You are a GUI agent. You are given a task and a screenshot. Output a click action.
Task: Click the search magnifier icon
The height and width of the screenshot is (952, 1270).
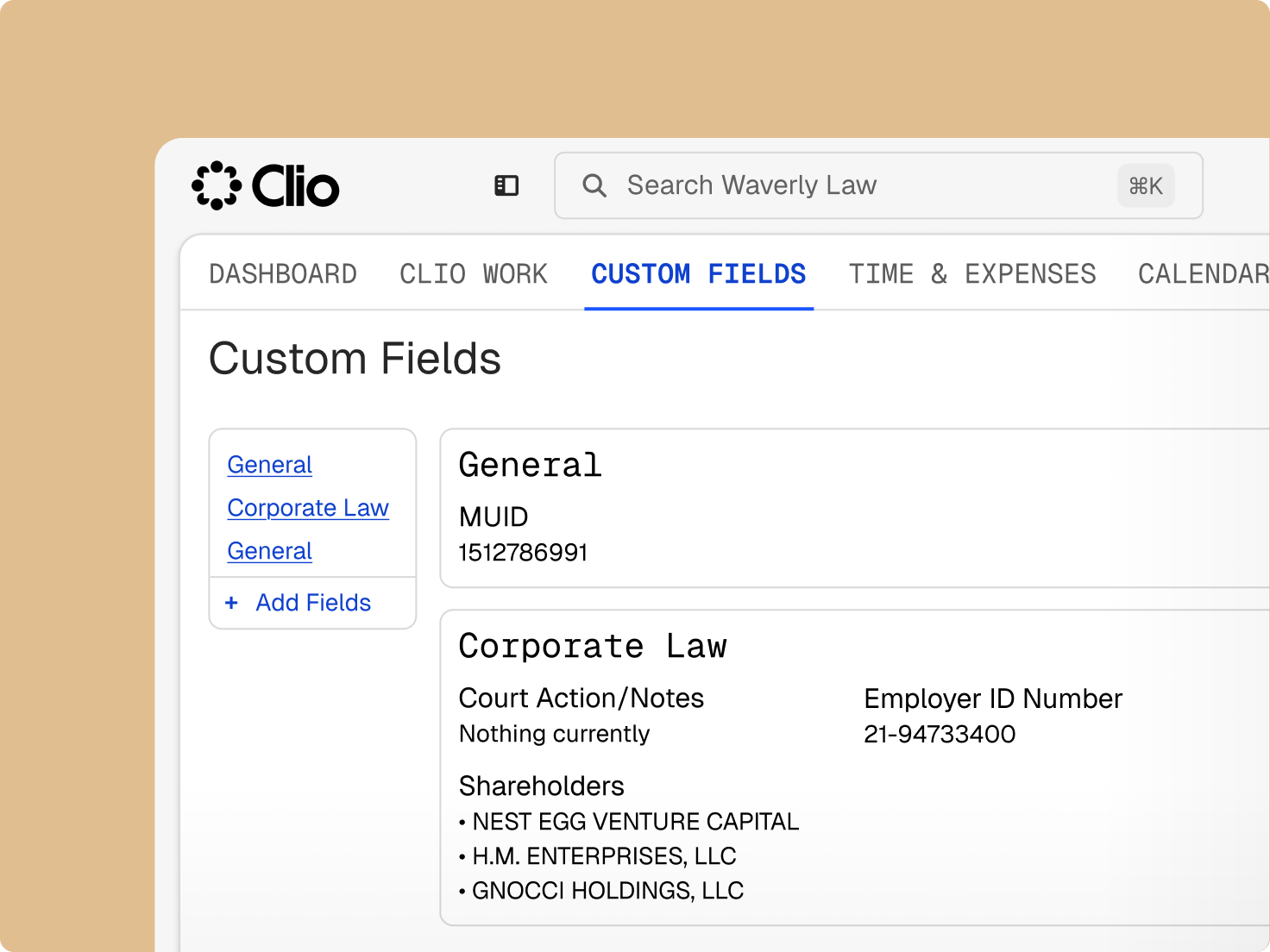[x=594, y=185]
